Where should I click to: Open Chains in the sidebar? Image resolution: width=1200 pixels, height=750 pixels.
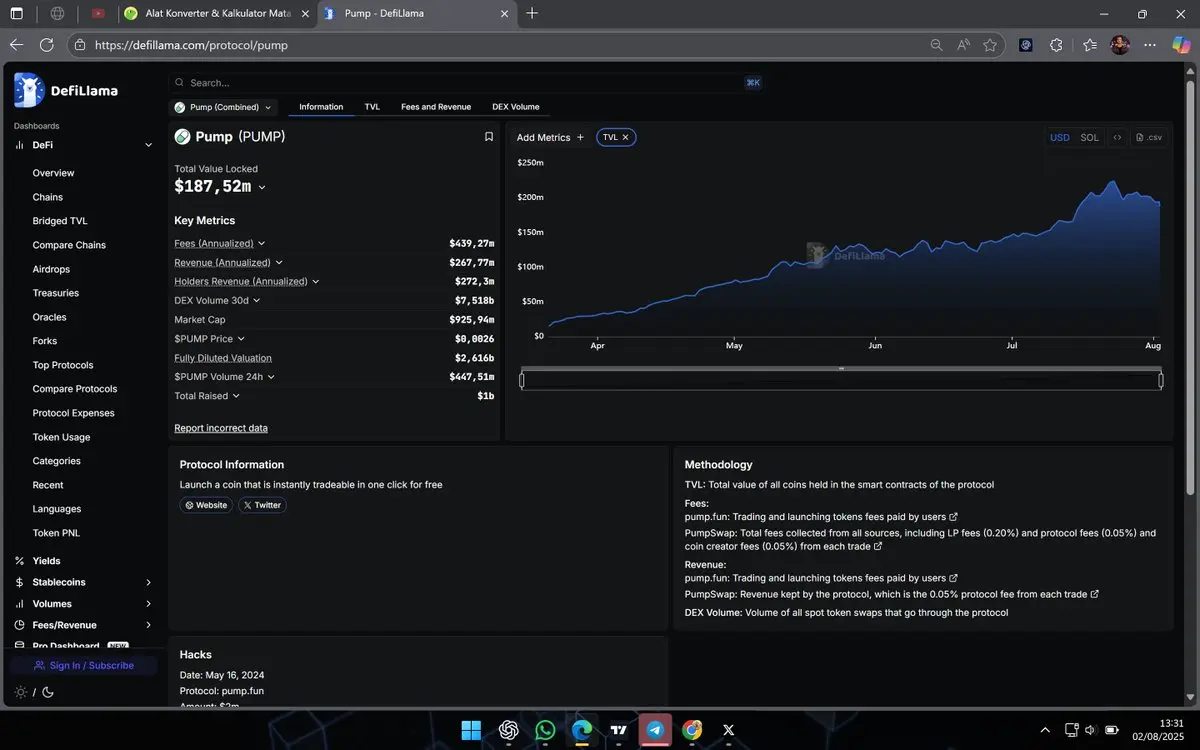(48, 197)
